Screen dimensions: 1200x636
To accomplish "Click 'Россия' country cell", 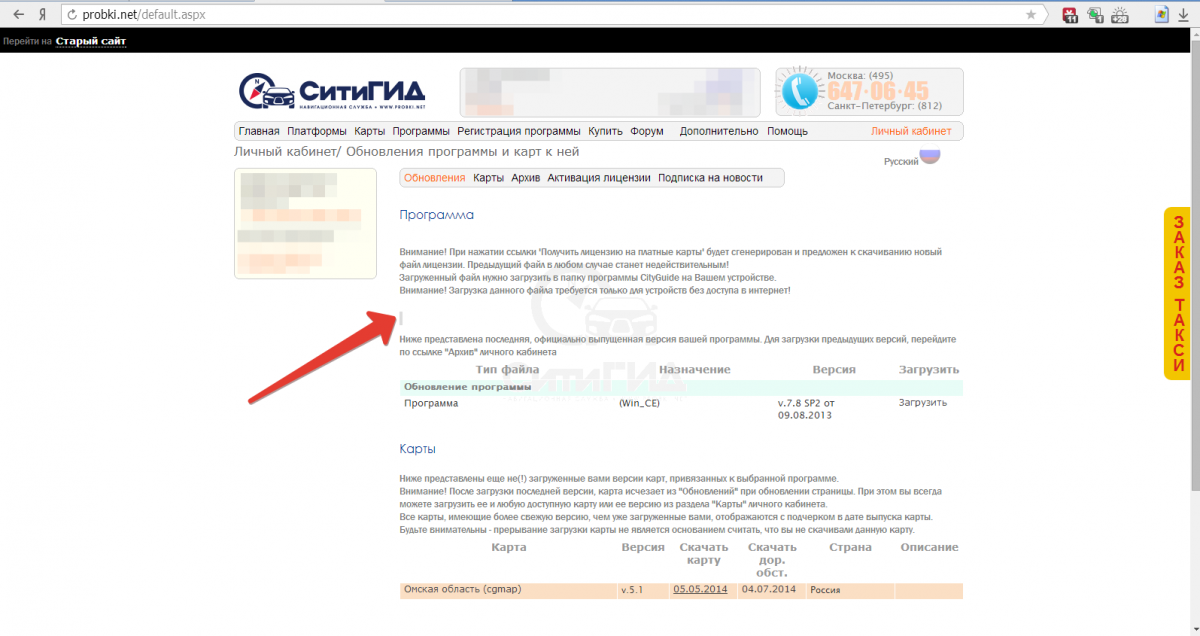I will 825,591.
